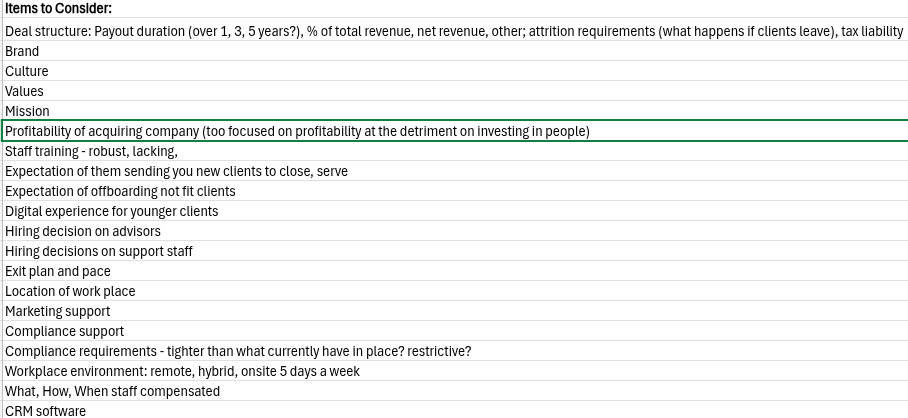Screen dimensions: 908x418
Task: Select the 'Brand' cell
Action: click(x=455, y=51)
